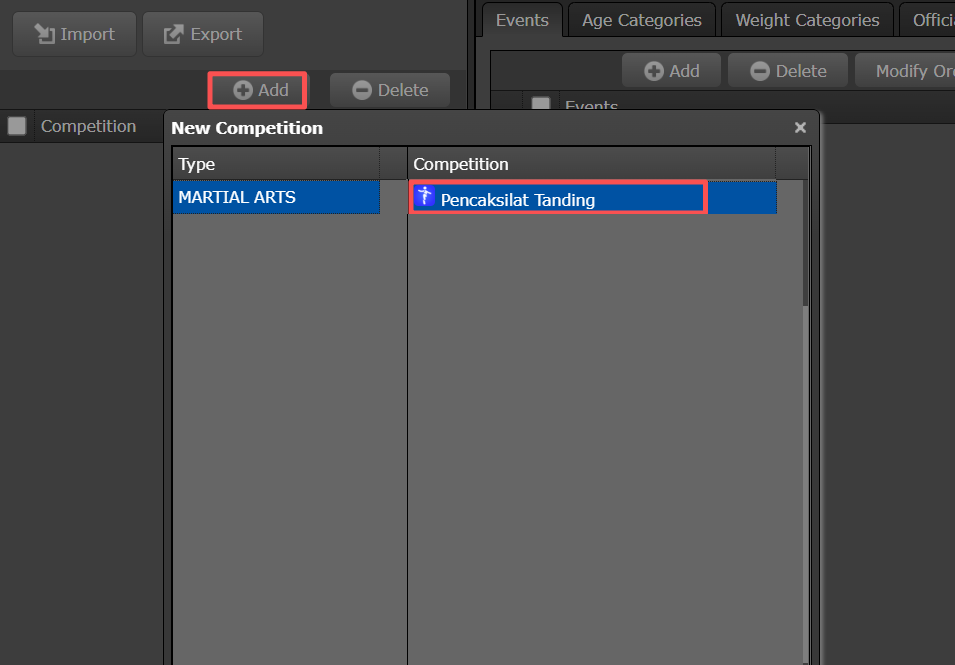The image size is (955, 665).
Task: Select Pencaksilat Tanding competition
Action: (593, 197)
